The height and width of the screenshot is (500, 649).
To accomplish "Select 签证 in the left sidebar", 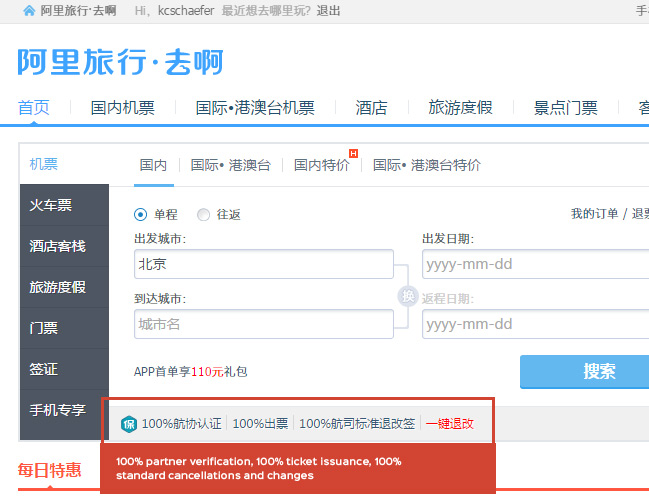I will 65,369.
